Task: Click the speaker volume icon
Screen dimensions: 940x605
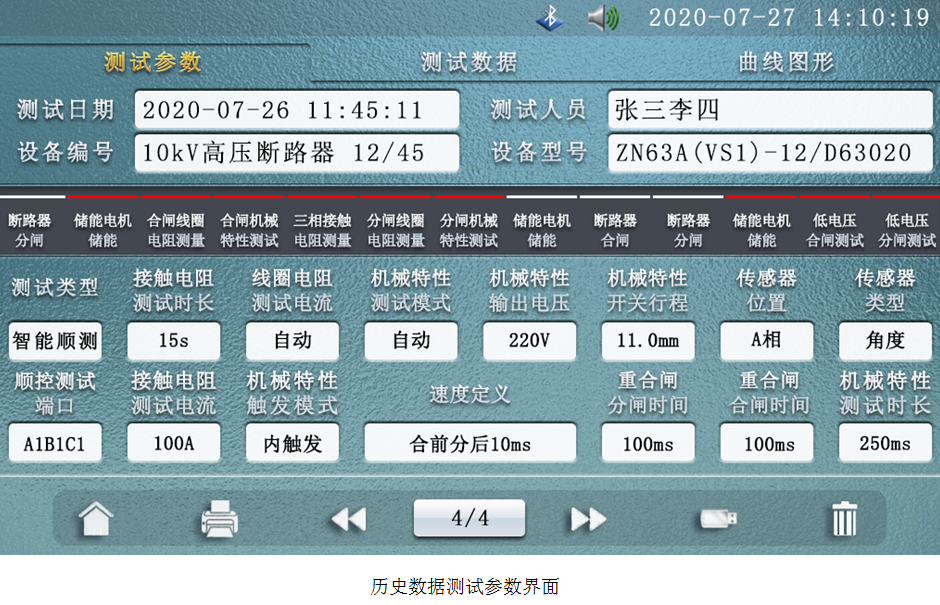Action: point(603,18)
